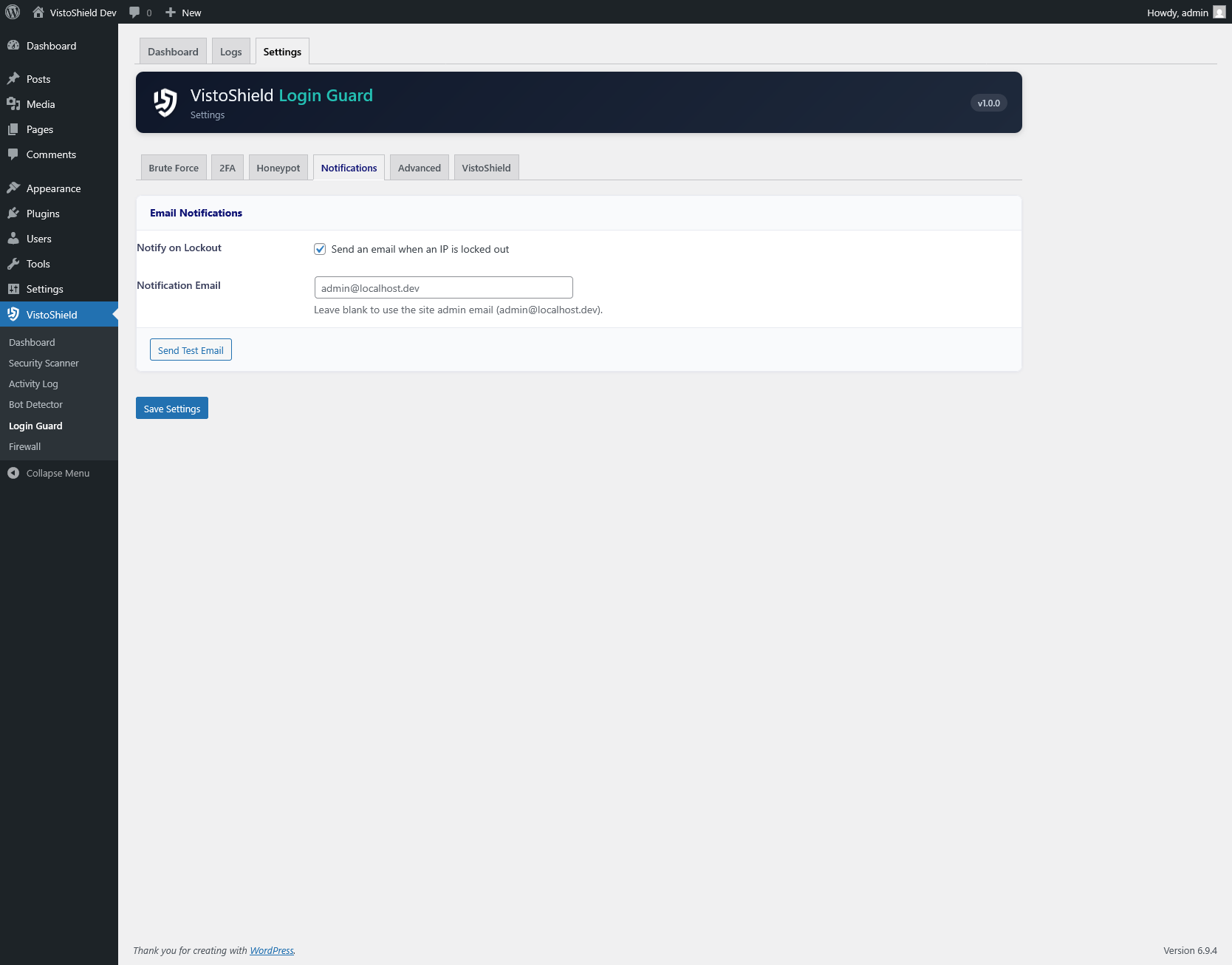Open the comments bubble icon in the admin bar
The width and height of the screenshot is (1232, 965).
[x=134, y=12]
